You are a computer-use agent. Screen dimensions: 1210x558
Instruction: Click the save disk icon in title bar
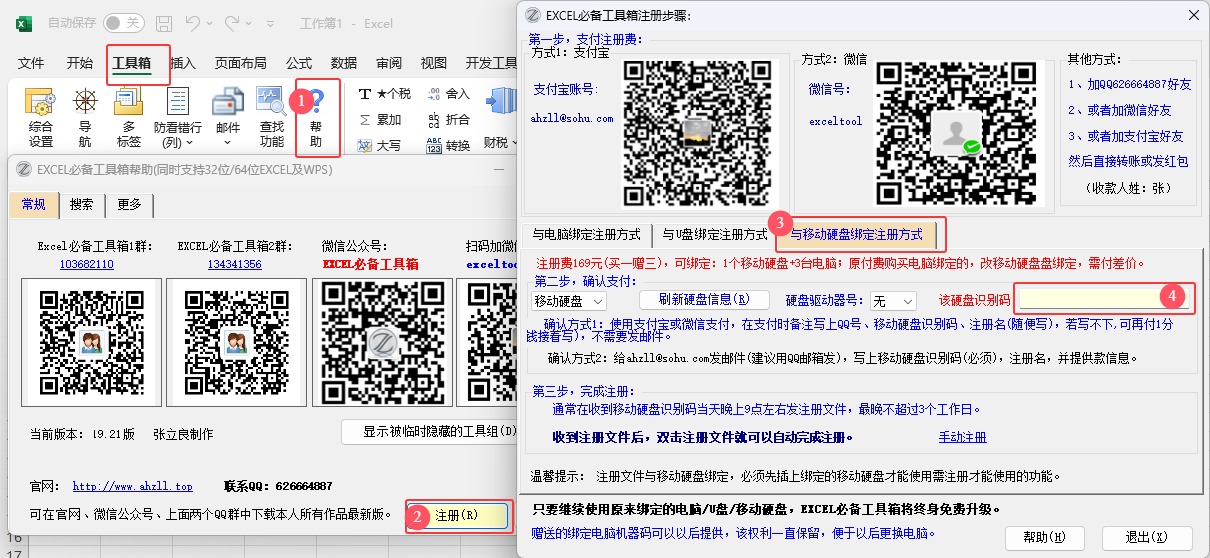pos(163,23)
